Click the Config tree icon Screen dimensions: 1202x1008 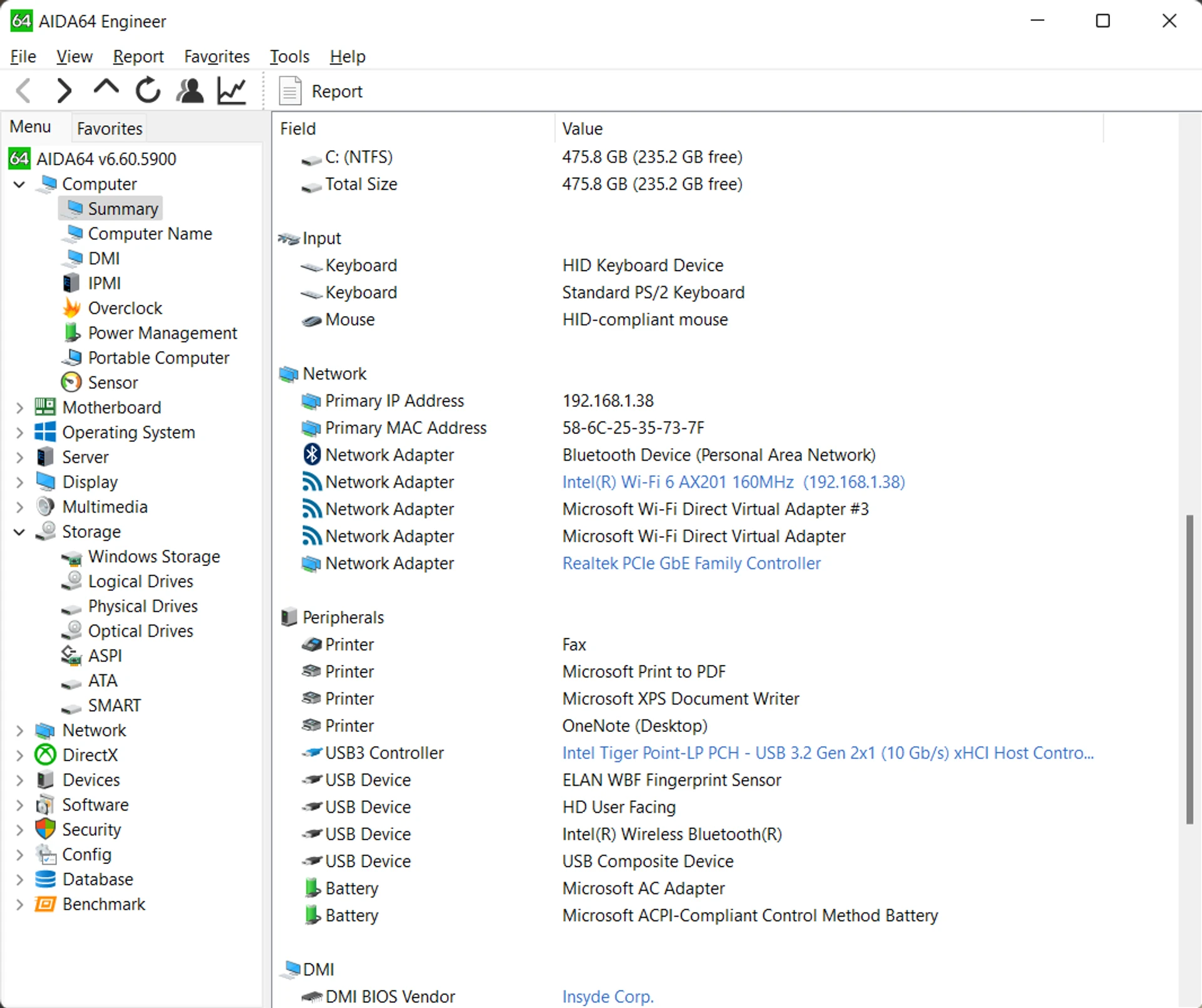point(45,854)
